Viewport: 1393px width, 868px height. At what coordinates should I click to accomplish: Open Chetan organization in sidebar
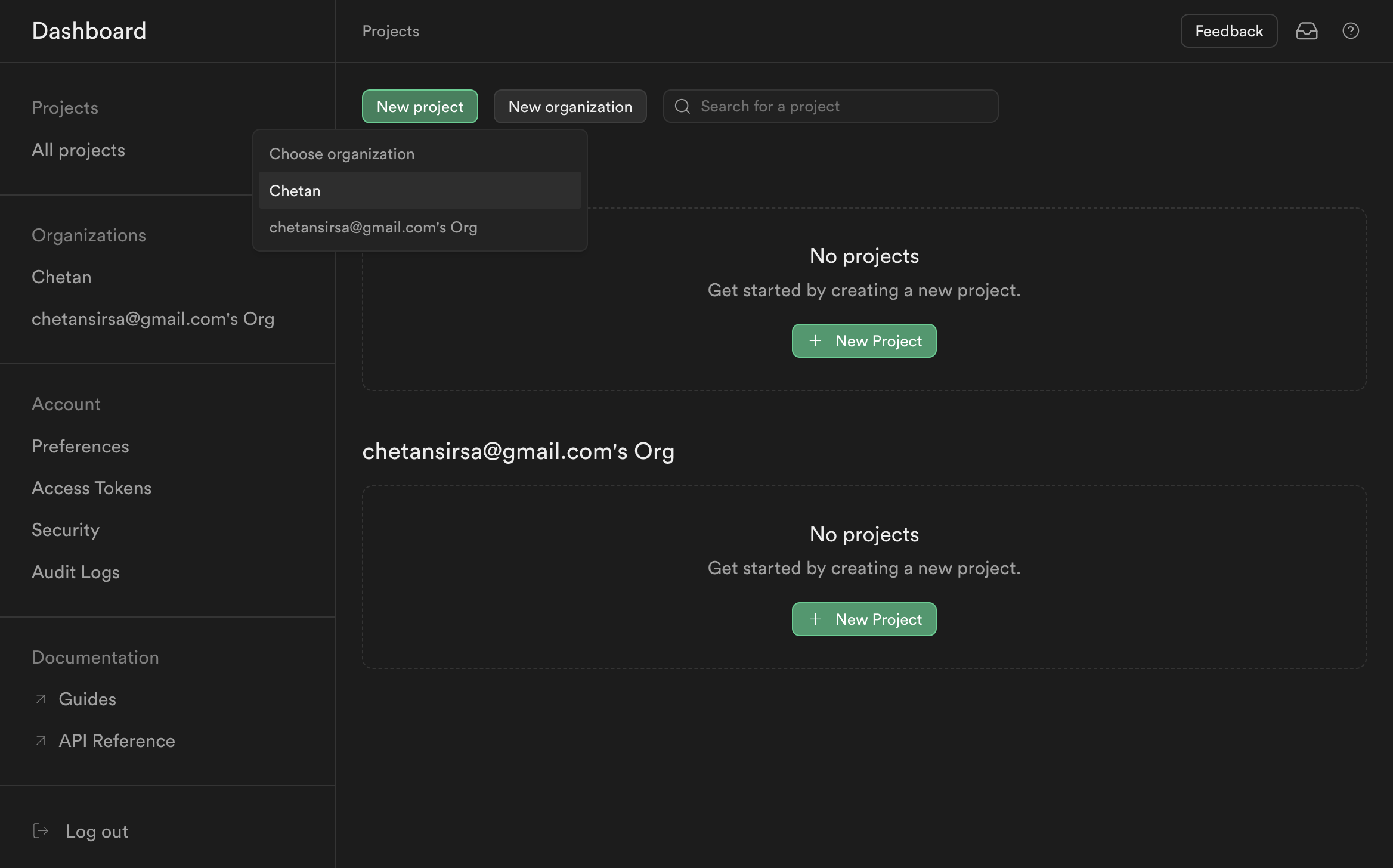click(x=61, y=277)
